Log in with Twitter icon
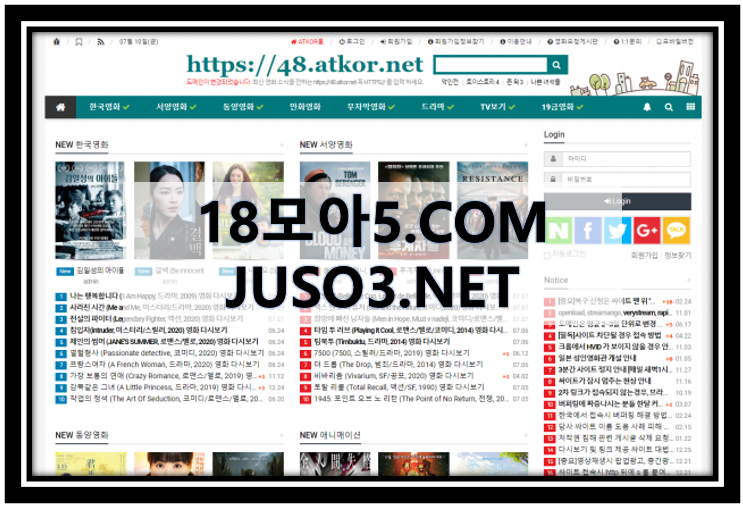The image size is (743, 508). click(x=617, y=230)
